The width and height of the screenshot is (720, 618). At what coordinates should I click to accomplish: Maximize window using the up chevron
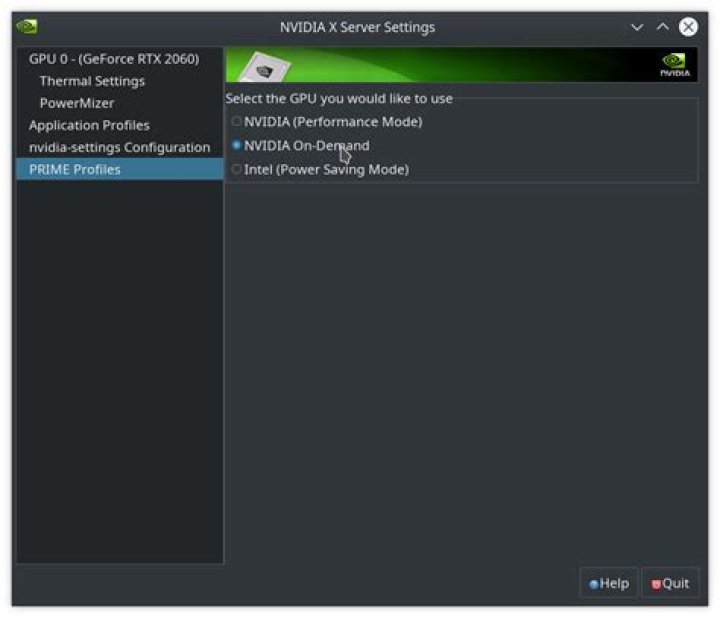coord(663,27)
